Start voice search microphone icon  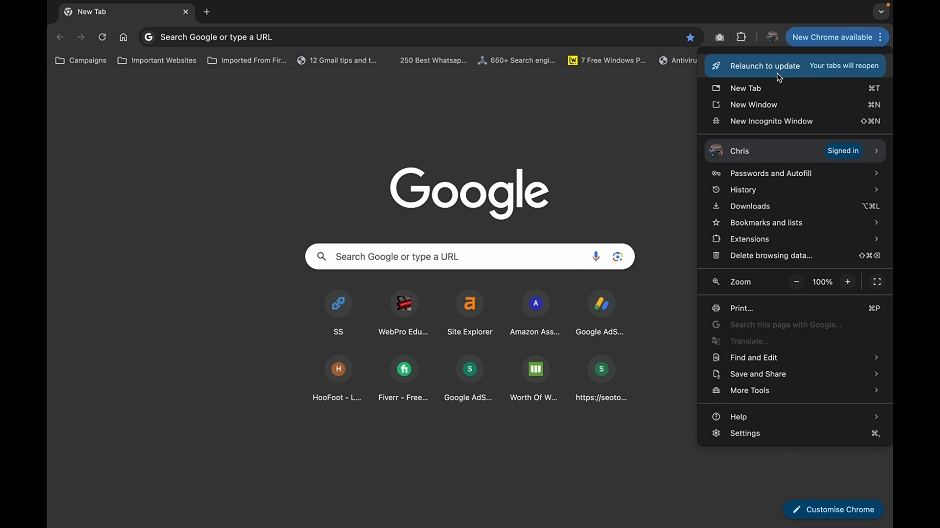pos(596,257)
